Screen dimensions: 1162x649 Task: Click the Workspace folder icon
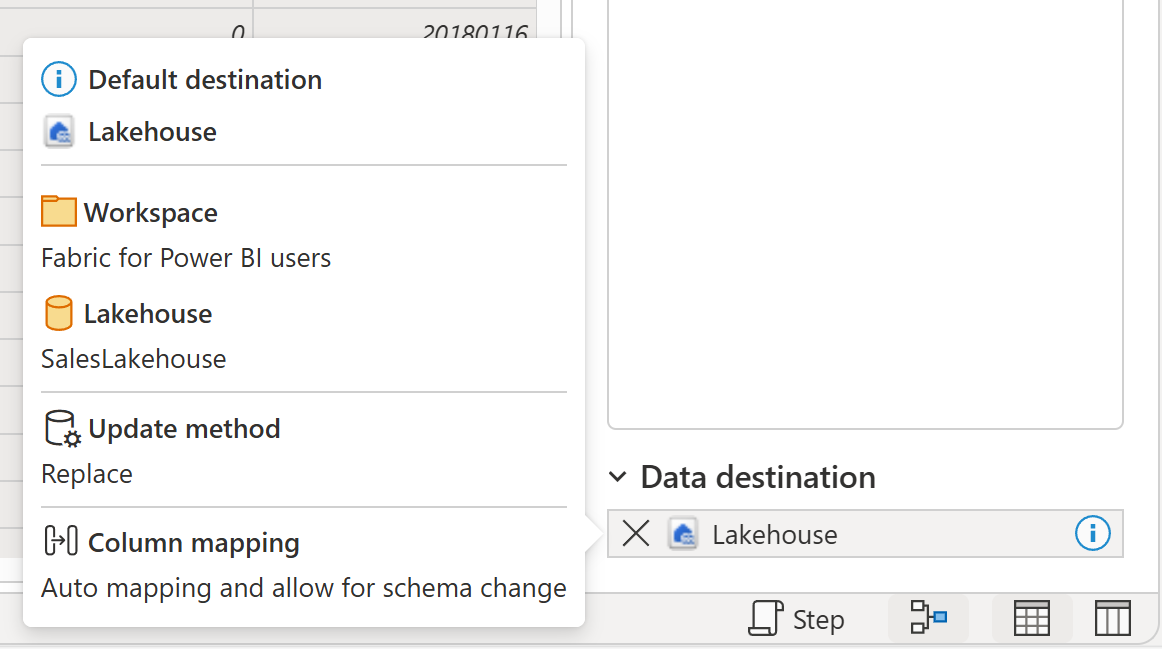57,211
